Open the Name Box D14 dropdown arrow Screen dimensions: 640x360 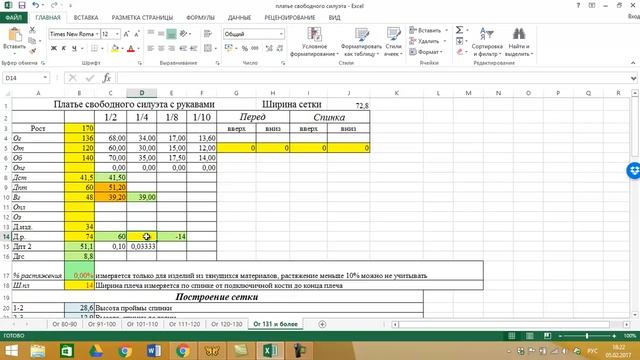[x=45, y=78]
